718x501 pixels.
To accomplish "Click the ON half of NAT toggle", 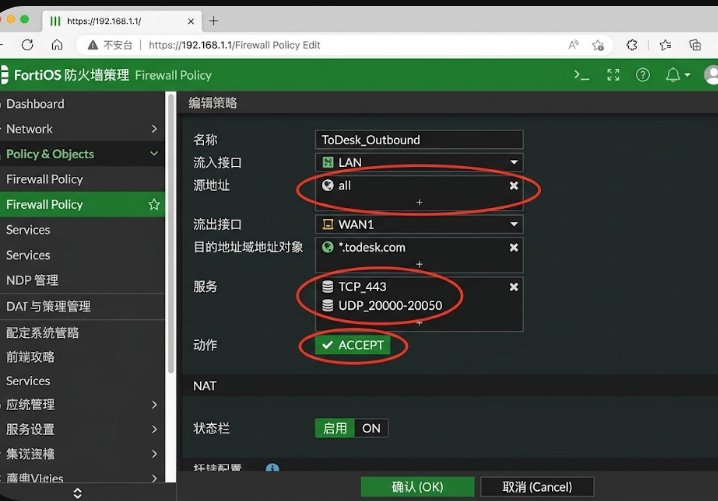I will (x=371, y=428).
